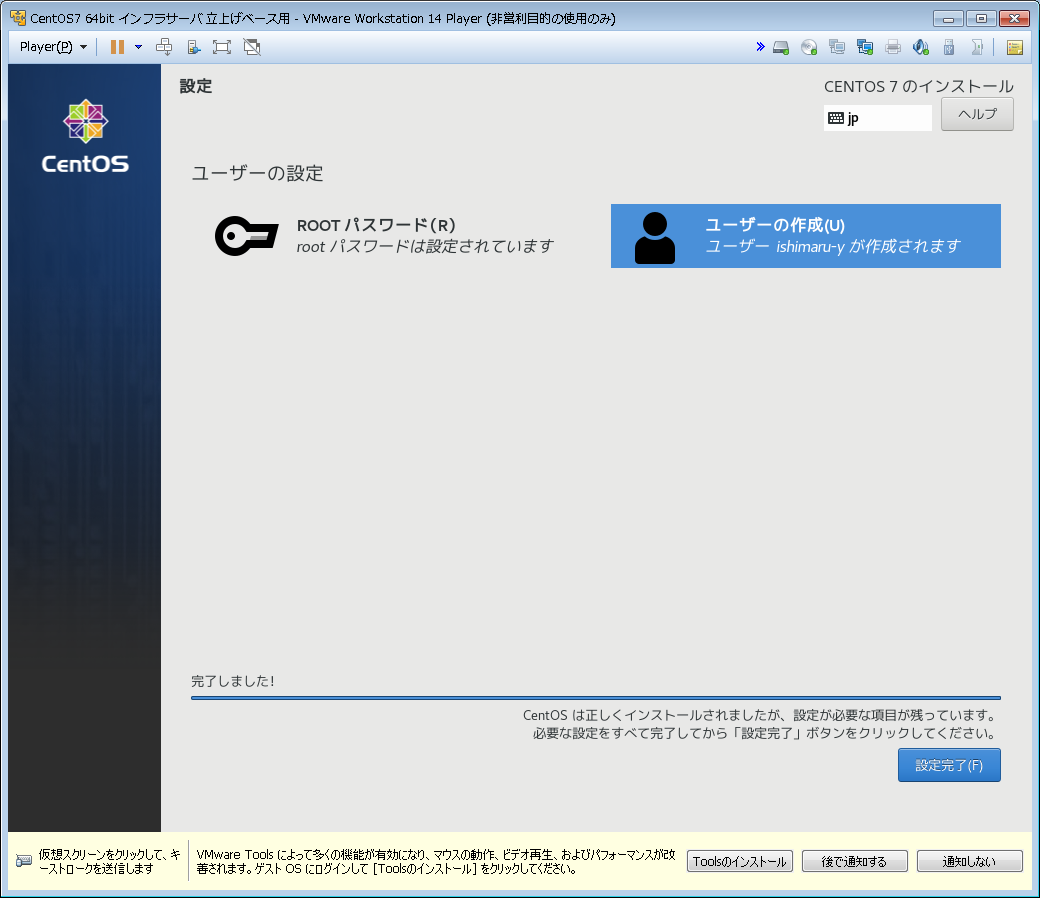
Task: Enter full screen mode
Action: (222, 47)
